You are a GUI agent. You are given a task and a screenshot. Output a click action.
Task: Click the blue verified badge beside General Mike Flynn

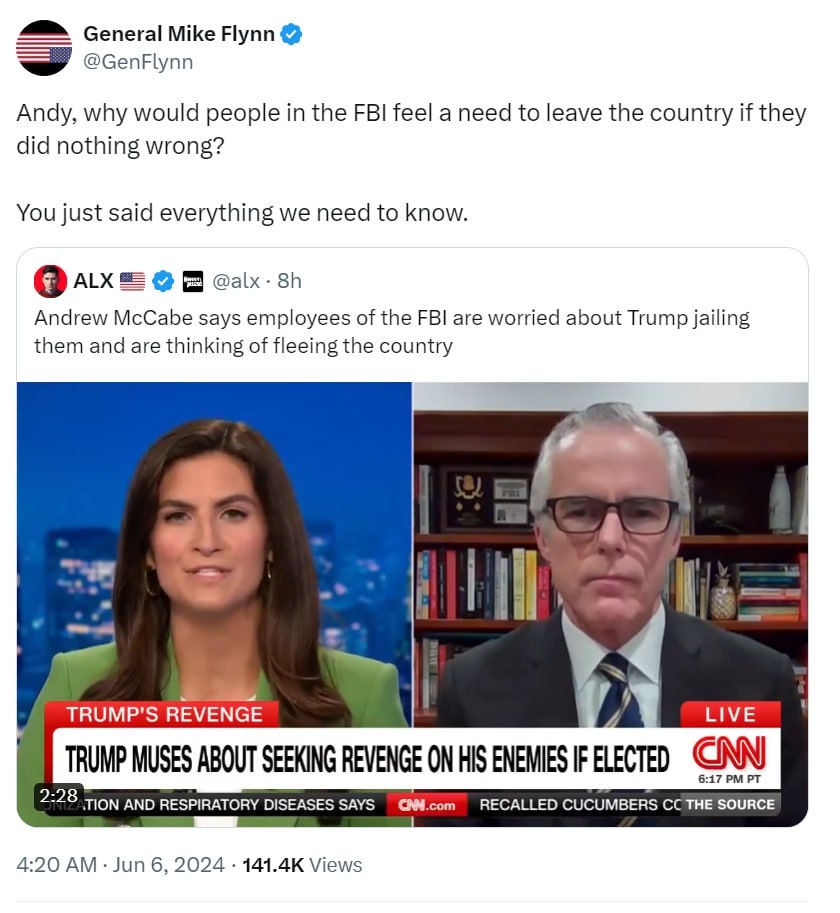(x=291, y=34)
